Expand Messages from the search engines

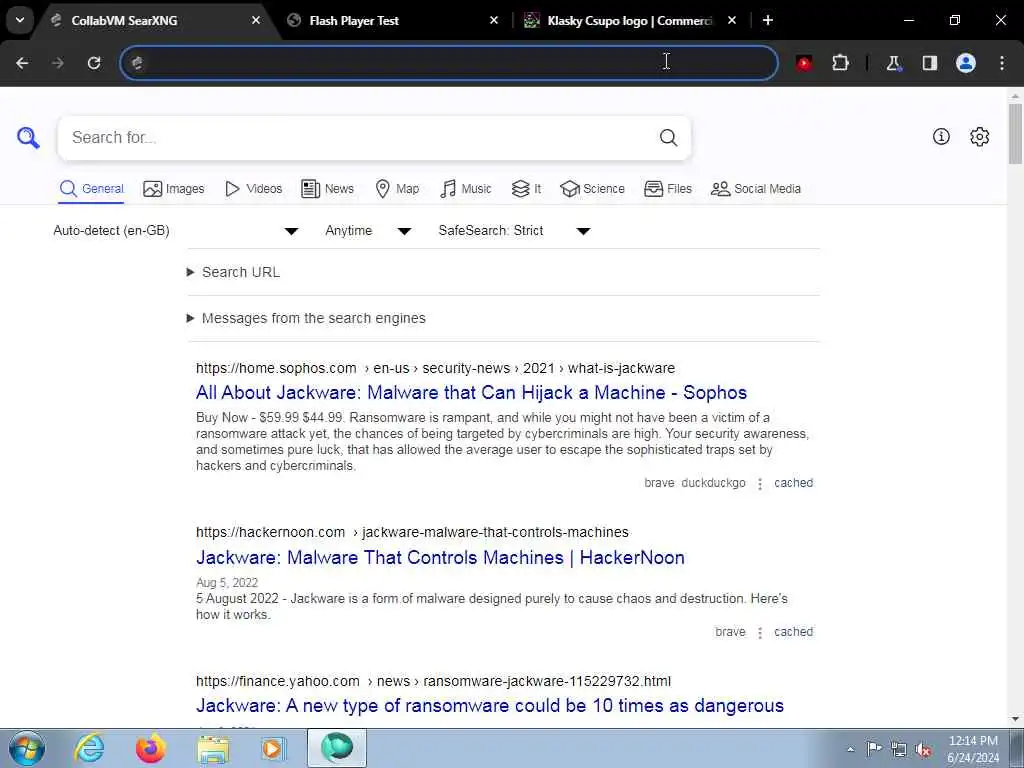point(306,318)
